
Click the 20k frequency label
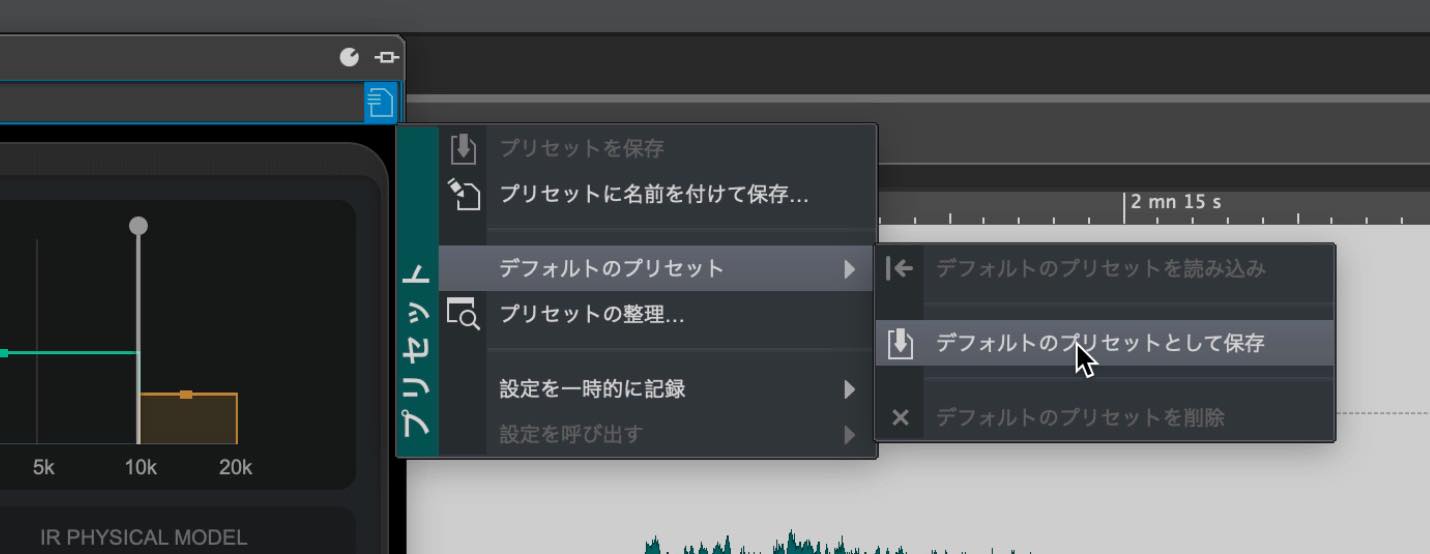click(236, 467)
